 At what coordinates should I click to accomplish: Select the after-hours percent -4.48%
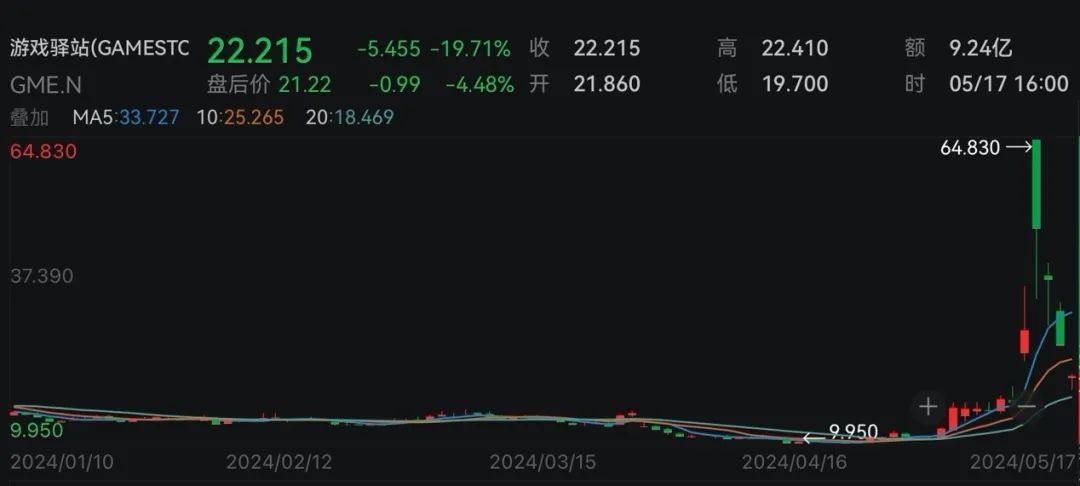pyautogui.click(x=479, y=85)
